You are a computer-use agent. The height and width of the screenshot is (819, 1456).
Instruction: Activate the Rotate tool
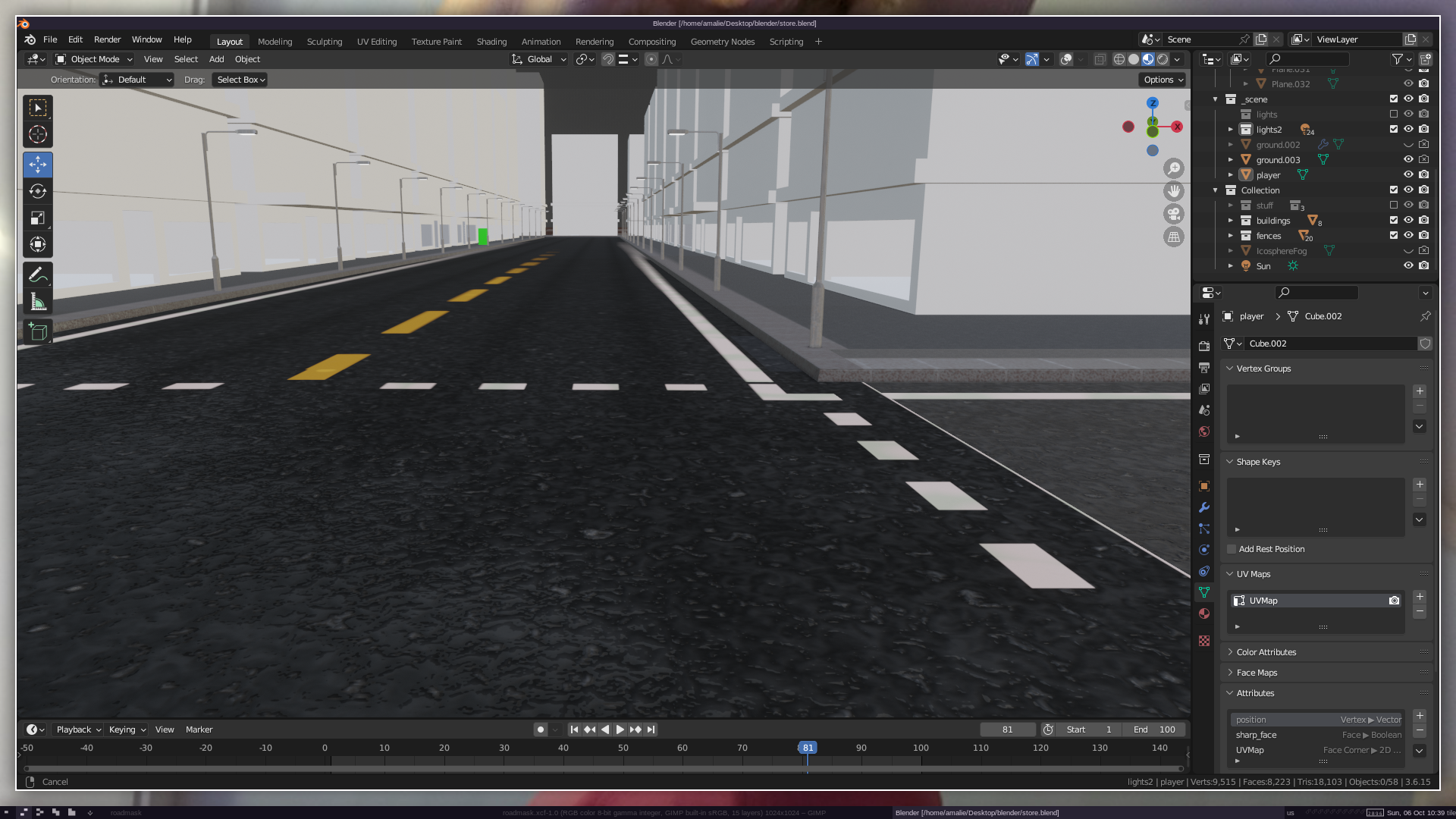click(x=38, y=191)
